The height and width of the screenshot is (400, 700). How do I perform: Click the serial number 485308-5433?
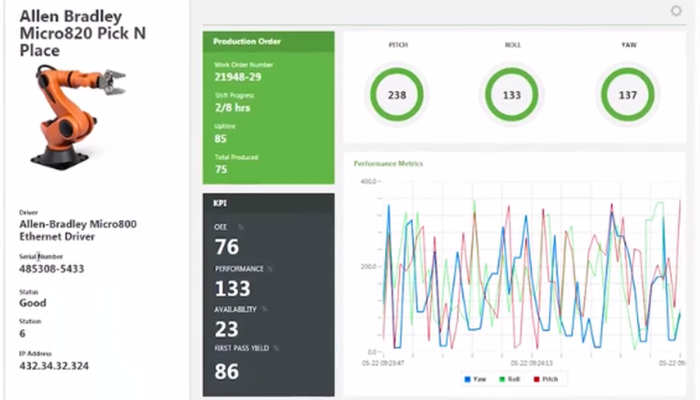[54, 269]
